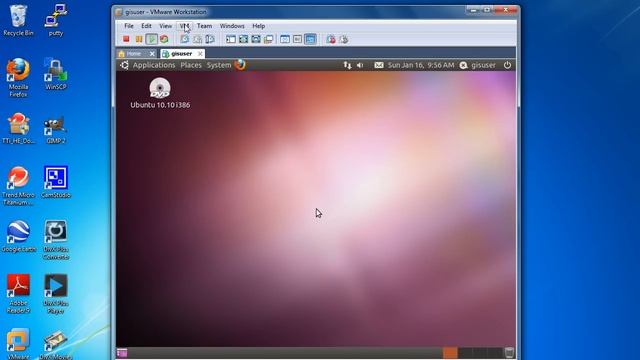
Task: Open the power session menu icon
Action: [x=507, y=65]
